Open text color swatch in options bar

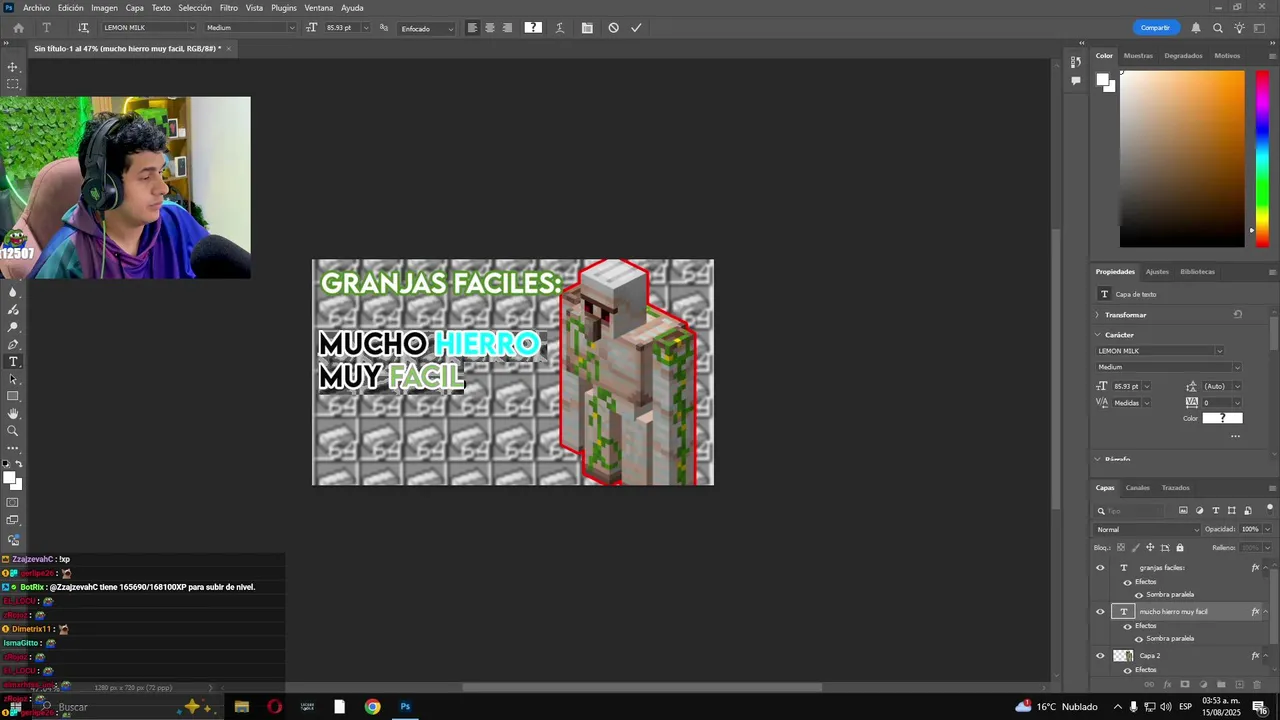pyautogui.click(x=533, y=28)
